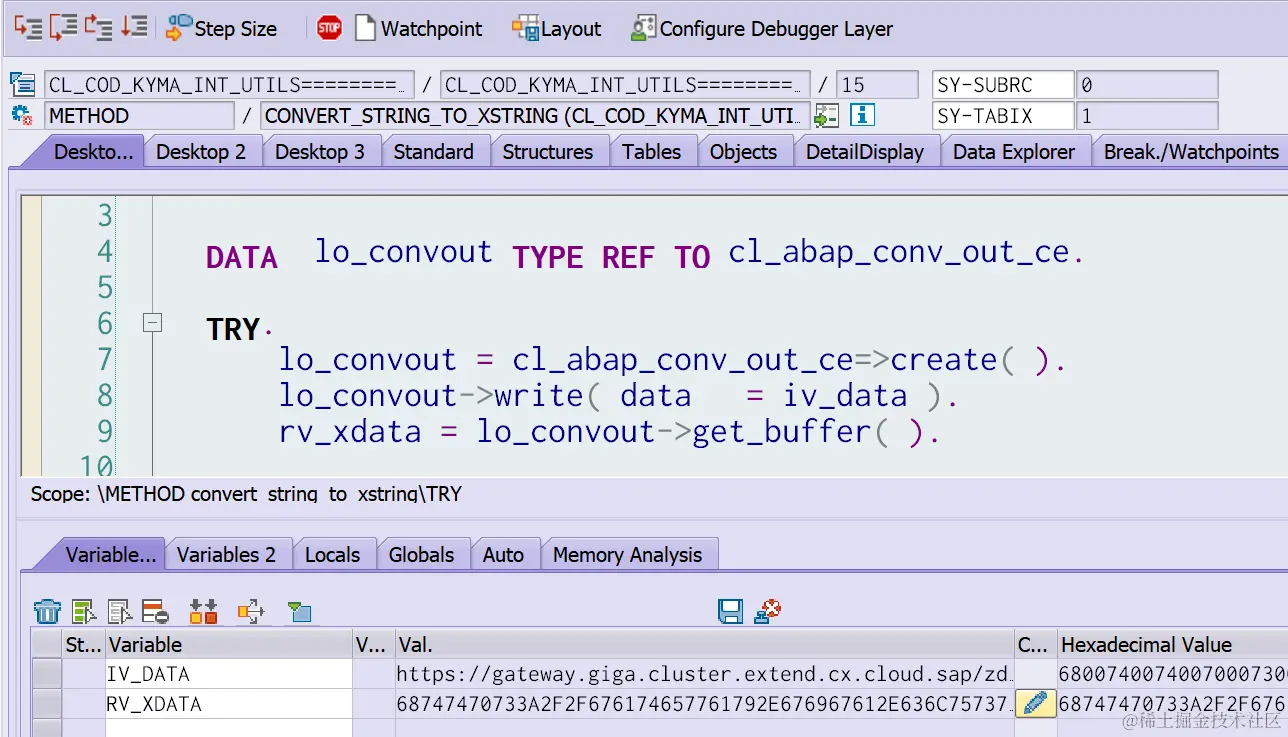Click the SY-TABIX value field showing 1

(x=1147, y=115)
